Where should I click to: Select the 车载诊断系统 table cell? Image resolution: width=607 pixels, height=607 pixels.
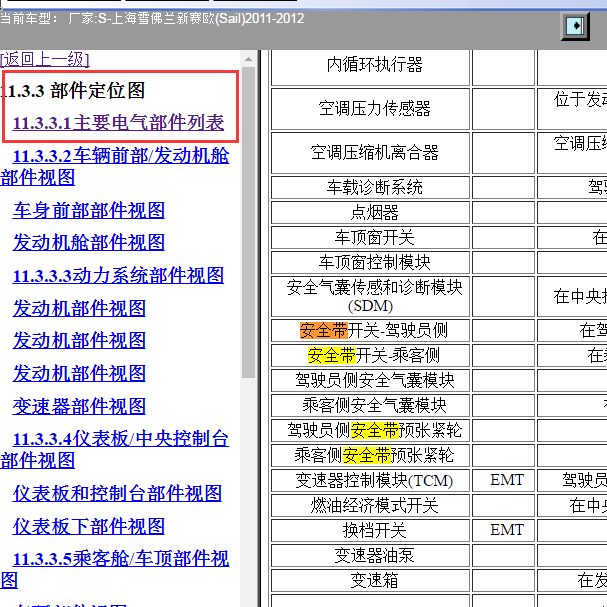[370, 187]
